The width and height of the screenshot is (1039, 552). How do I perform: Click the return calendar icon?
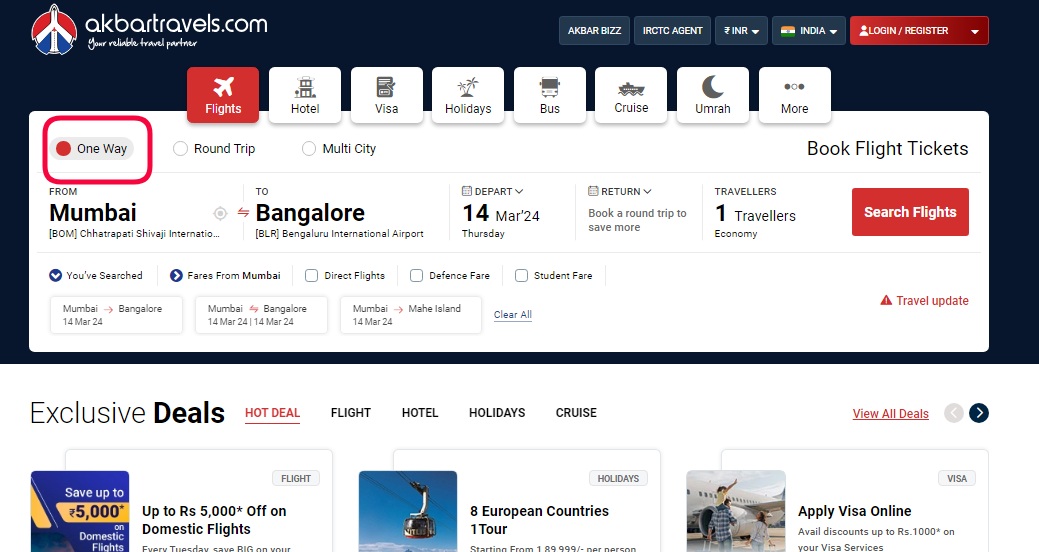593,191
